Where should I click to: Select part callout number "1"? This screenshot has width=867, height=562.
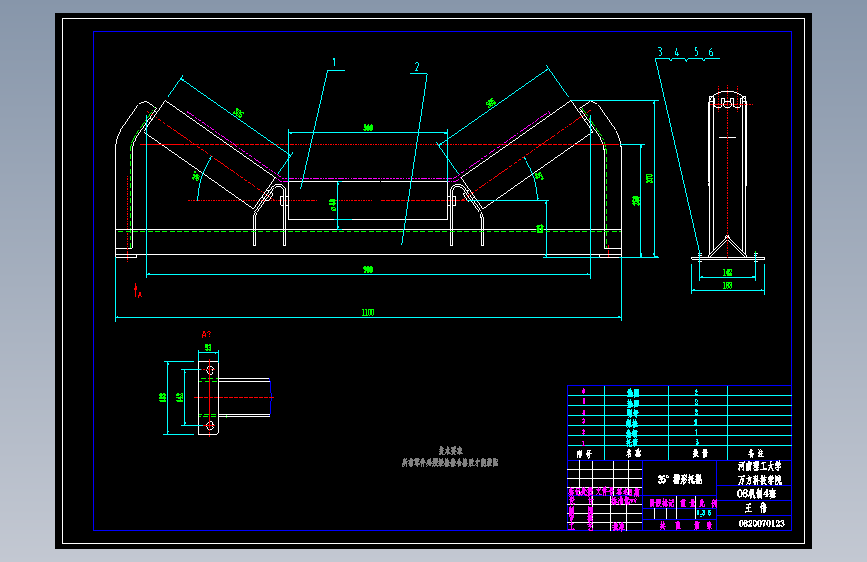point(334,63)
